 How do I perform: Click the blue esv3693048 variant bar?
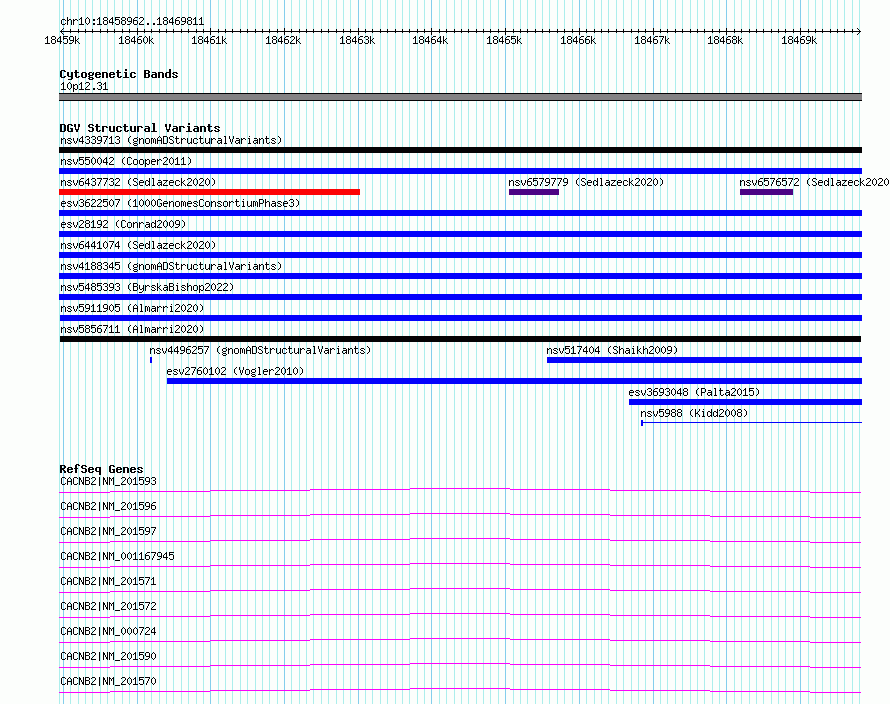745,402
